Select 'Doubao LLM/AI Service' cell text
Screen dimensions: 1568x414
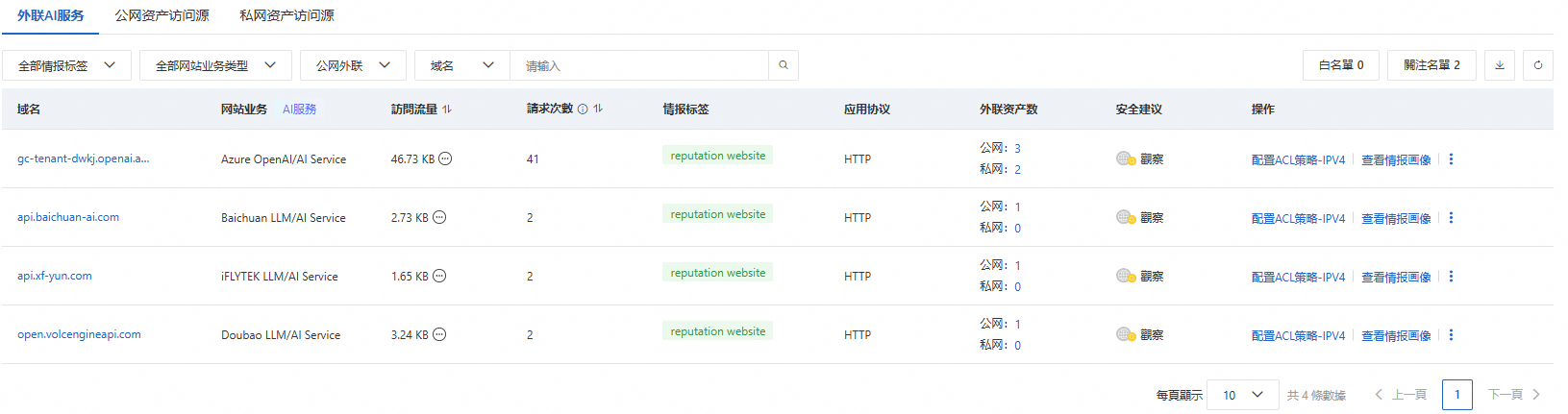click(x=281, y=335)
